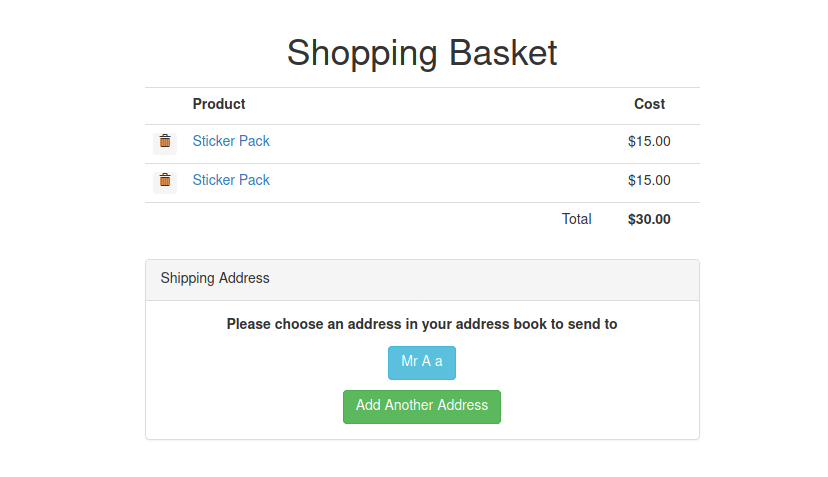Open the first Sticker Pack product link
This screenshot has width=828, height=477.
coord(231,141)
